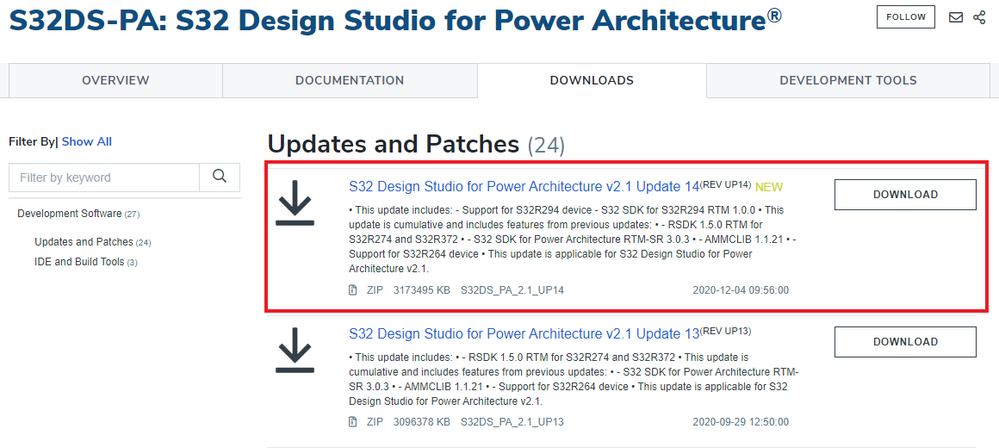Select Updates and Patches filter
999x448 pixels.
point(92,242)
